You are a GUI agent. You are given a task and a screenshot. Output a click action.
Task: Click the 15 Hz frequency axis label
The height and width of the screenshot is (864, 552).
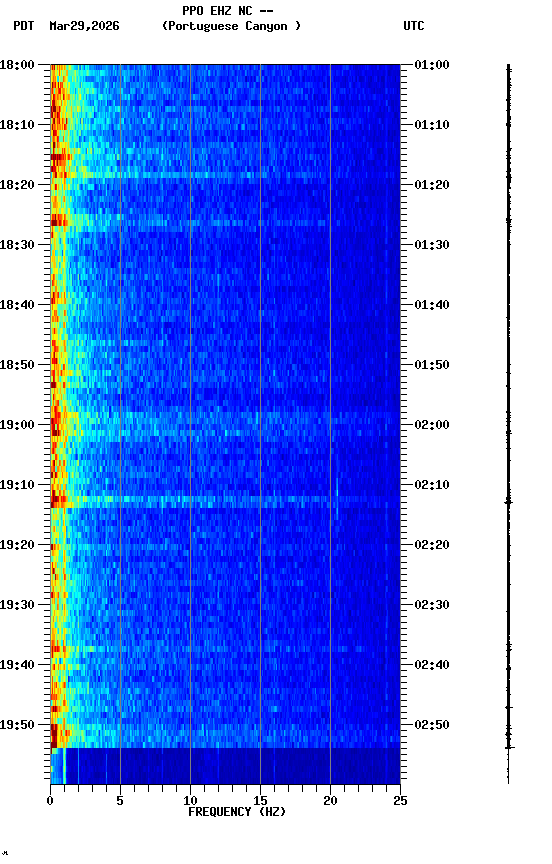click(260, 801)
